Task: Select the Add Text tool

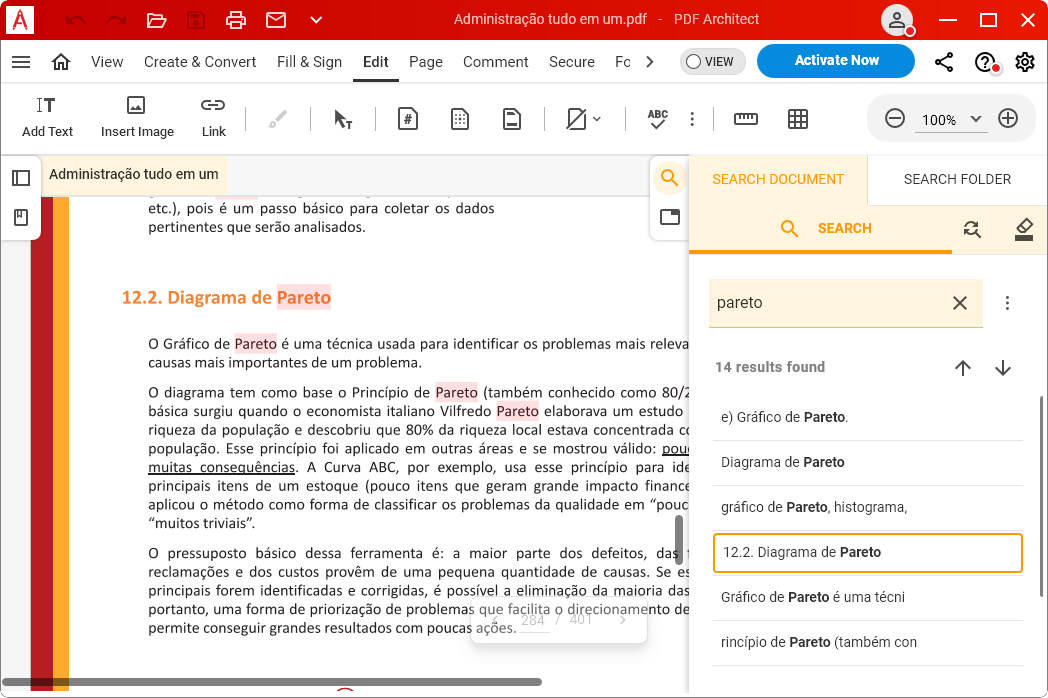Action: 47,117
